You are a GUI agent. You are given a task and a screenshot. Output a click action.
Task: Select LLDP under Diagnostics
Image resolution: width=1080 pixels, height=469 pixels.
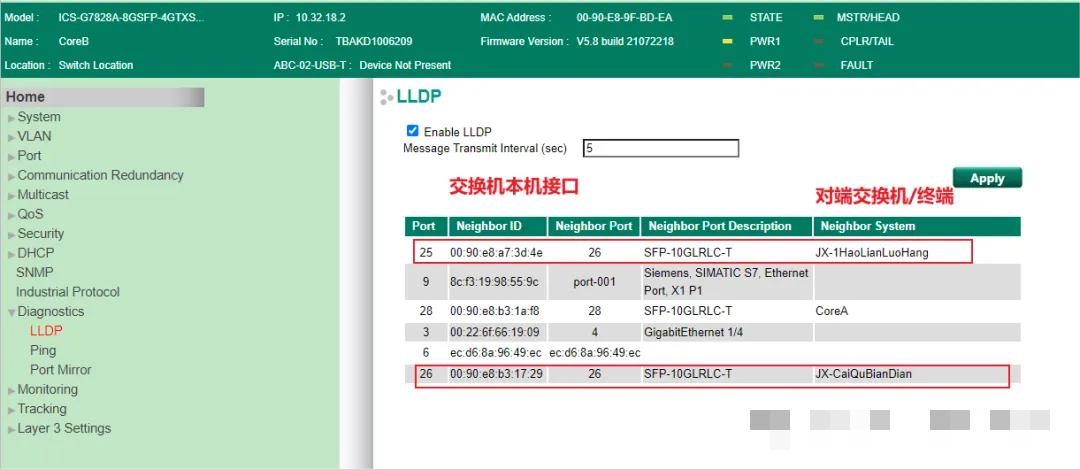point(46,331)
